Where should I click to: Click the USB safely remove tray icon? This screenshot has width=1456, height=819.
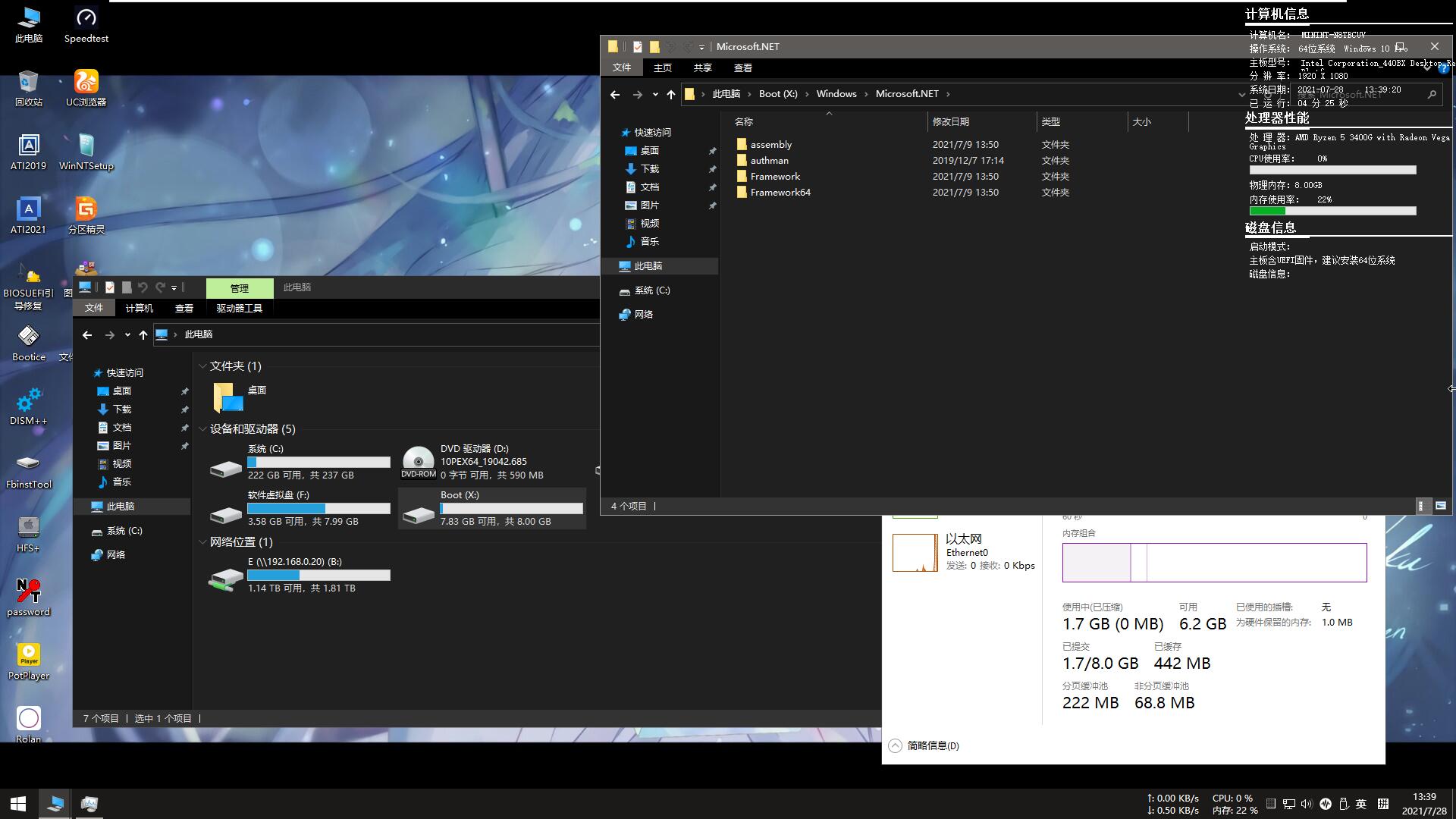[1343, 804]
